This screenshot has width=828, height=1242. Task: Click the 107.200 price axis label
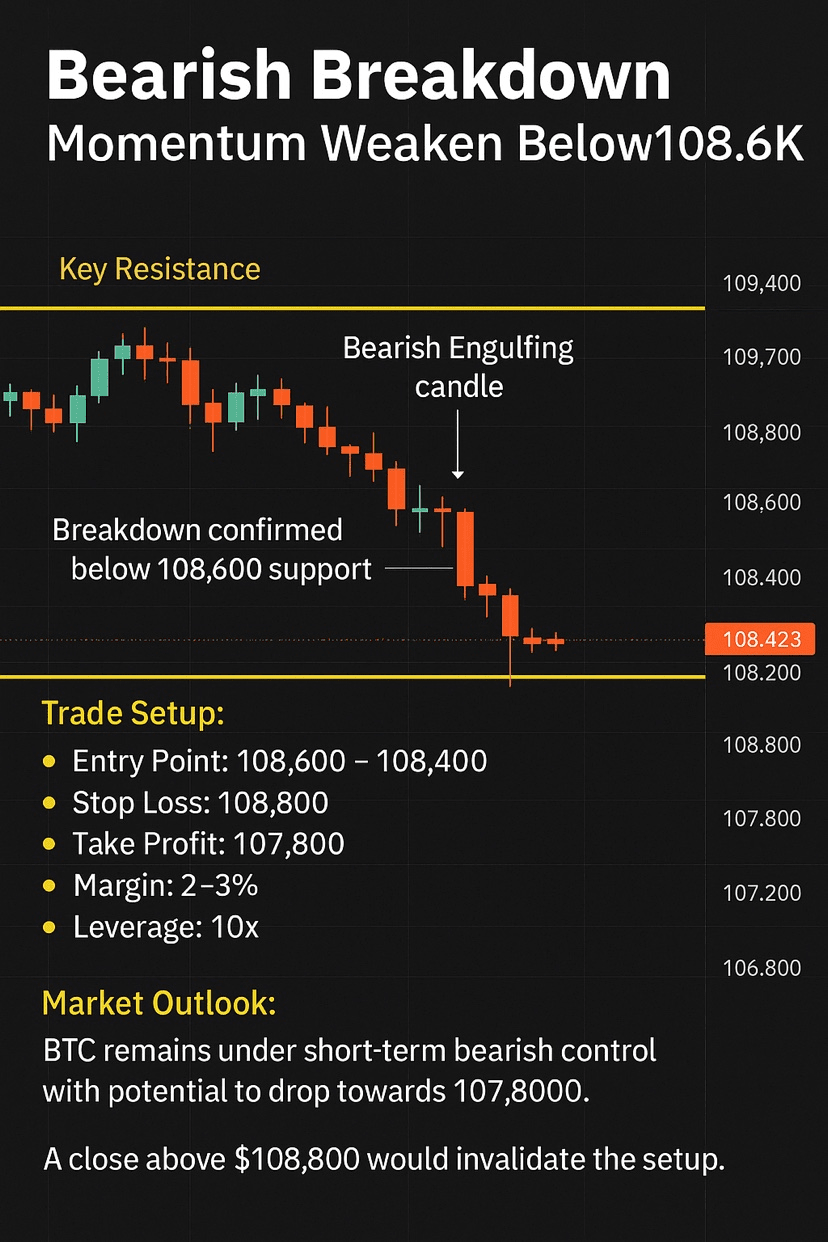point(761,893)
